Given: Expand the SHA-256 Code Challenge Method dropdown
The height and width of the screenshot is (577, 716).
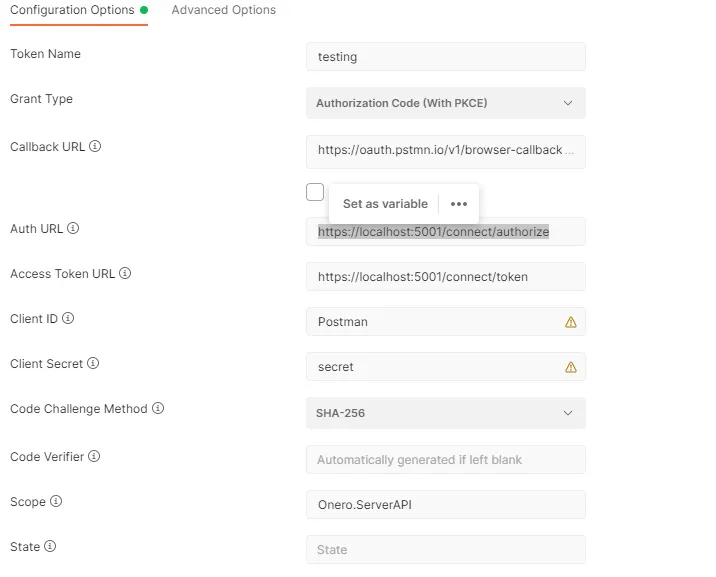Looking at the screenshot, I should pos(445,413).
